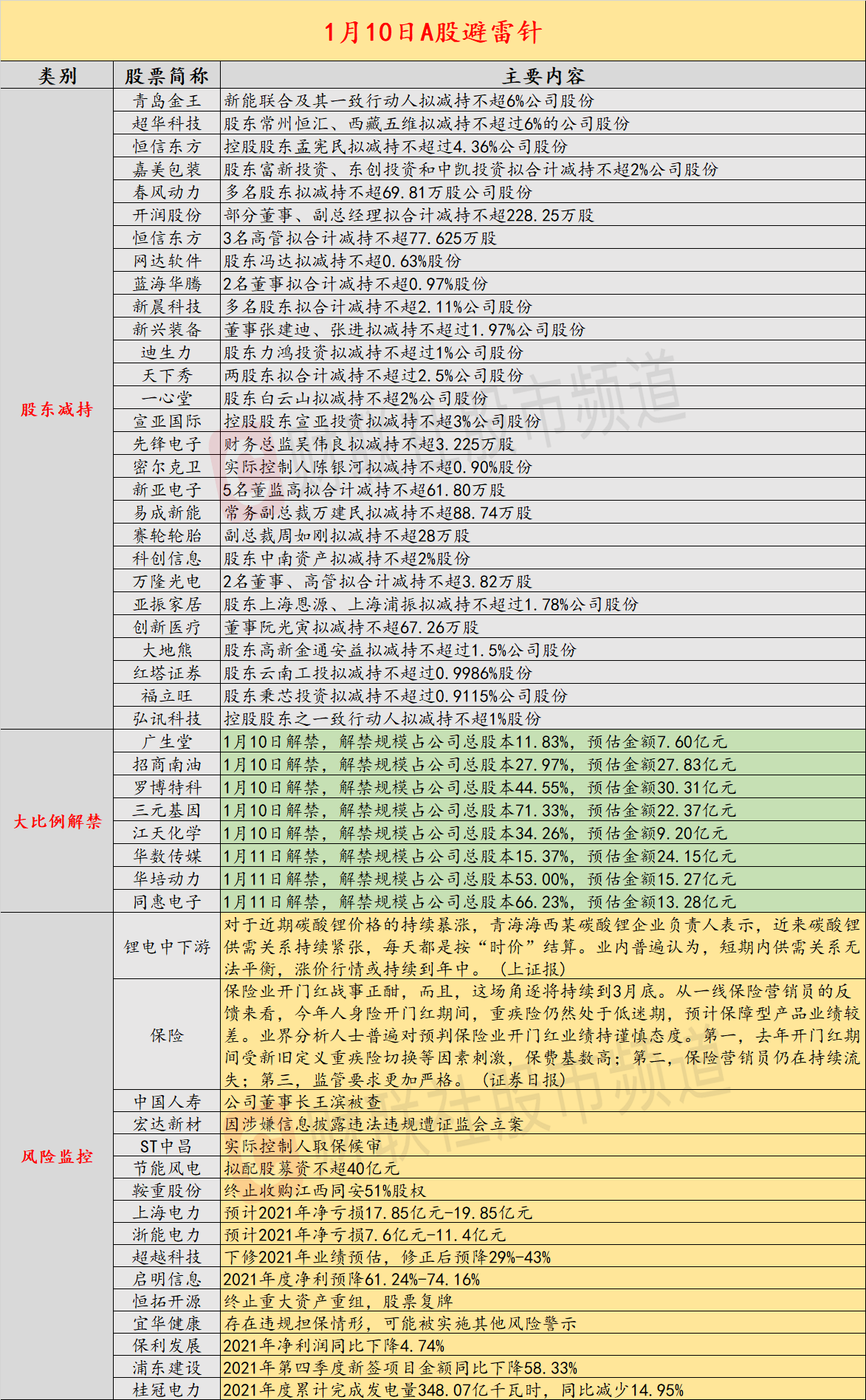Click the 股东减持 category cell

tap(57, 409)
